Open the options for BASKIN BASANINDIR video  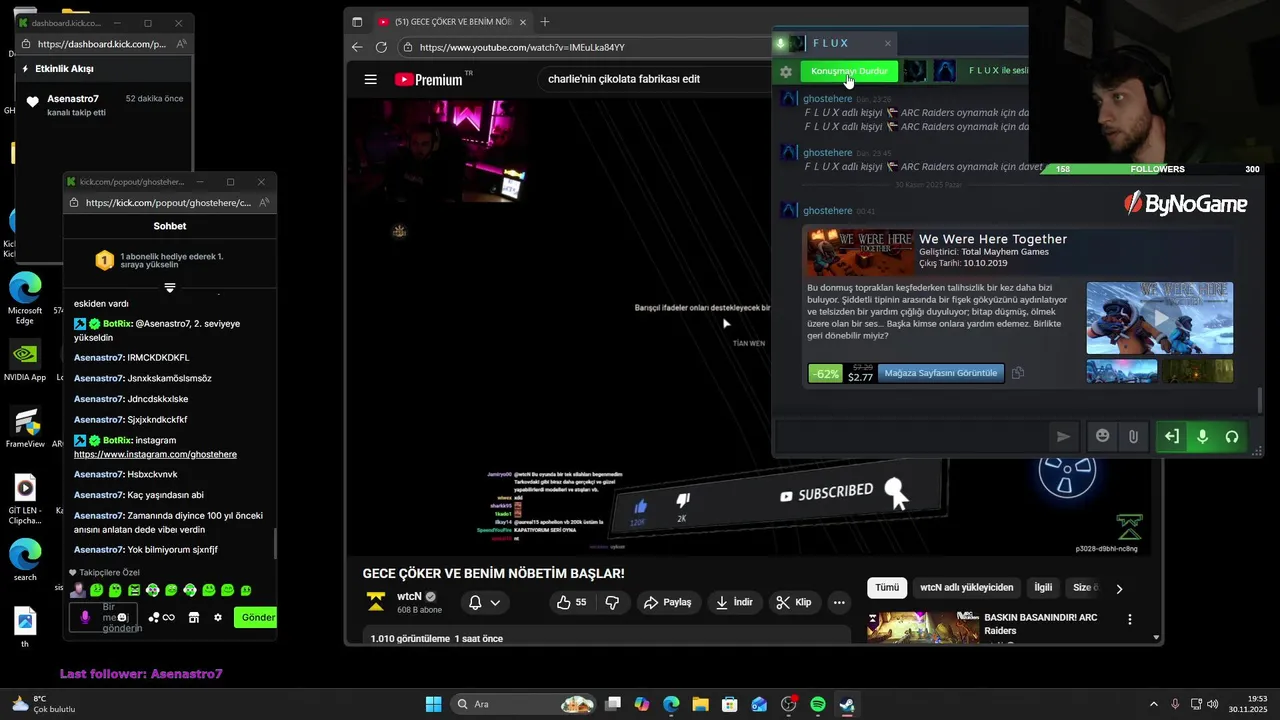point(1130,620)
